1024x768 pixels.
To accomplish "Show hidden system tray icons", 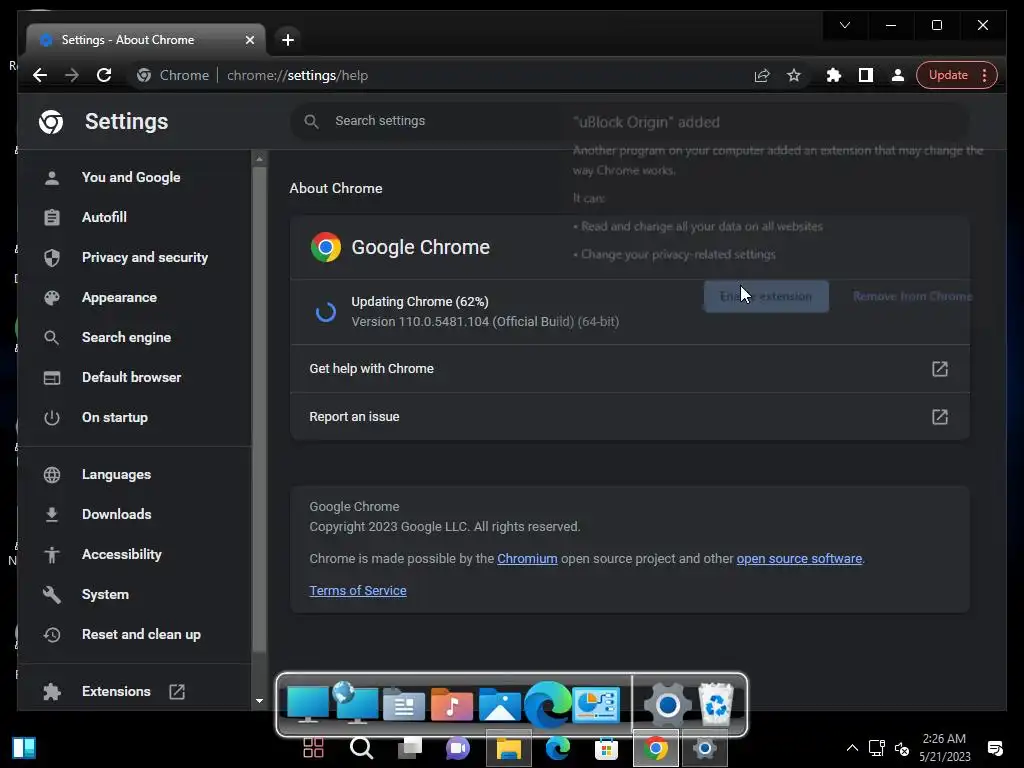I will click(852, 748).
